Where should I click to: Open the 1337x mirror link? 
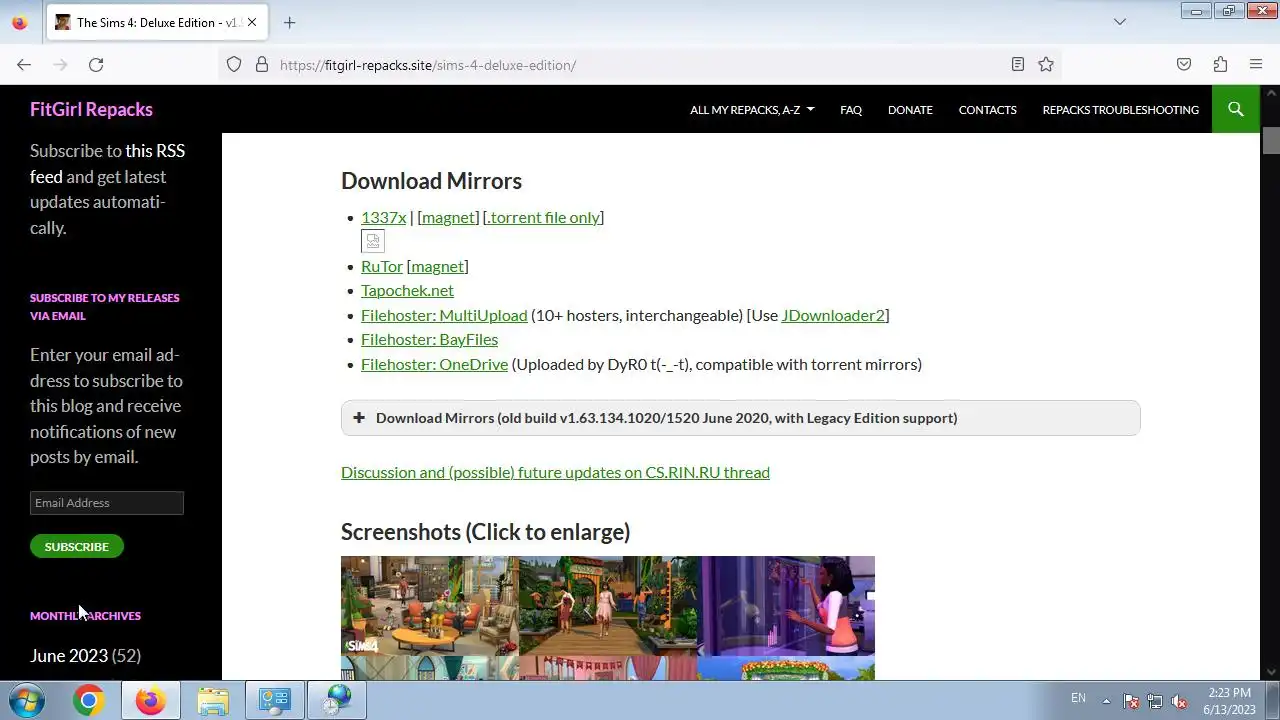[x=383, y=217]
